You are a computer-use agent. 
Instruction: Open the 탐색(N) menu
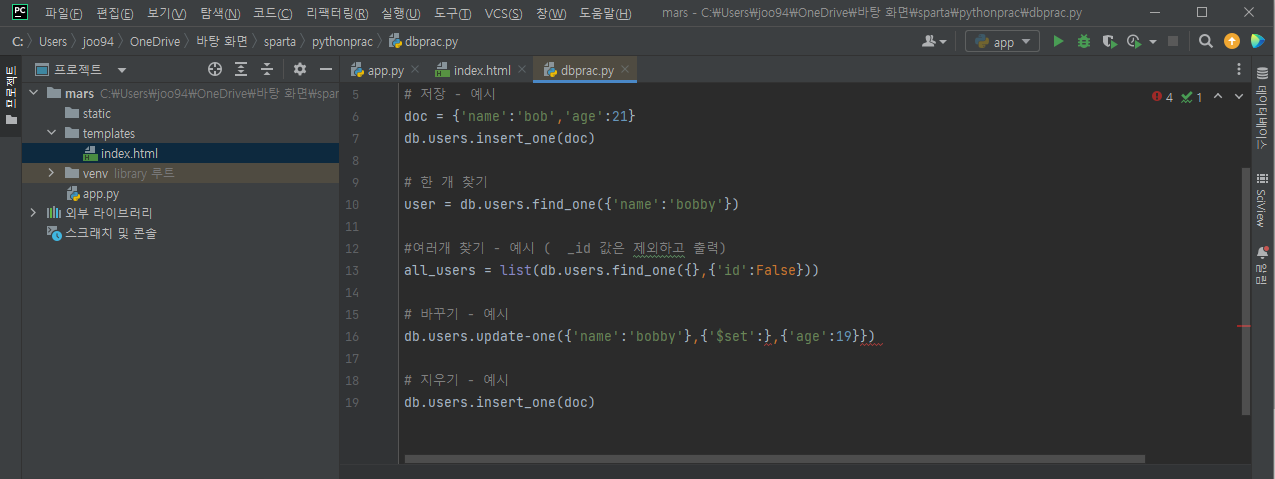pos(219,14)
